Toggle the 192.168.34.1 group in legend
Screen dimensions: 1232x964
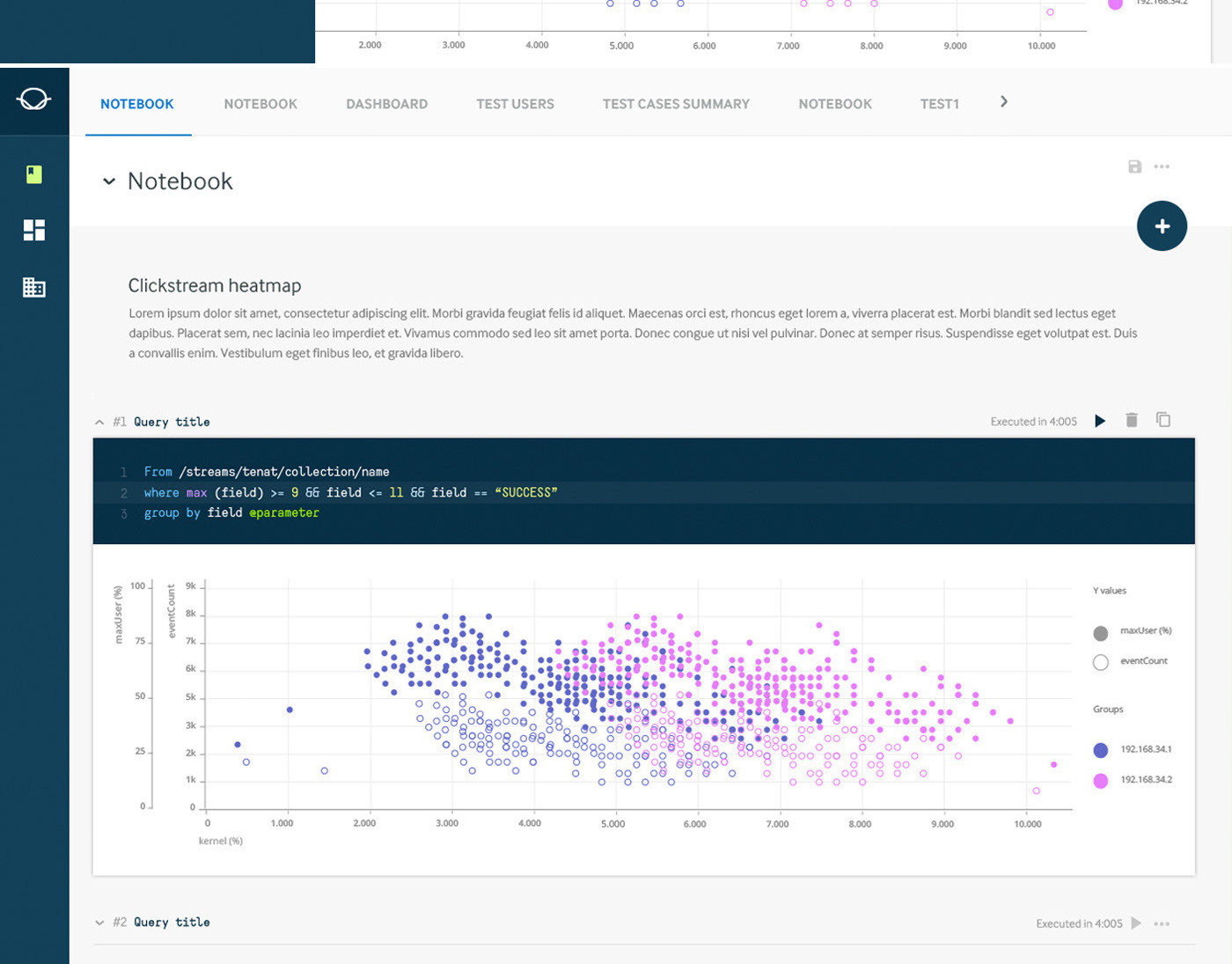click(x=1100, y=750)
